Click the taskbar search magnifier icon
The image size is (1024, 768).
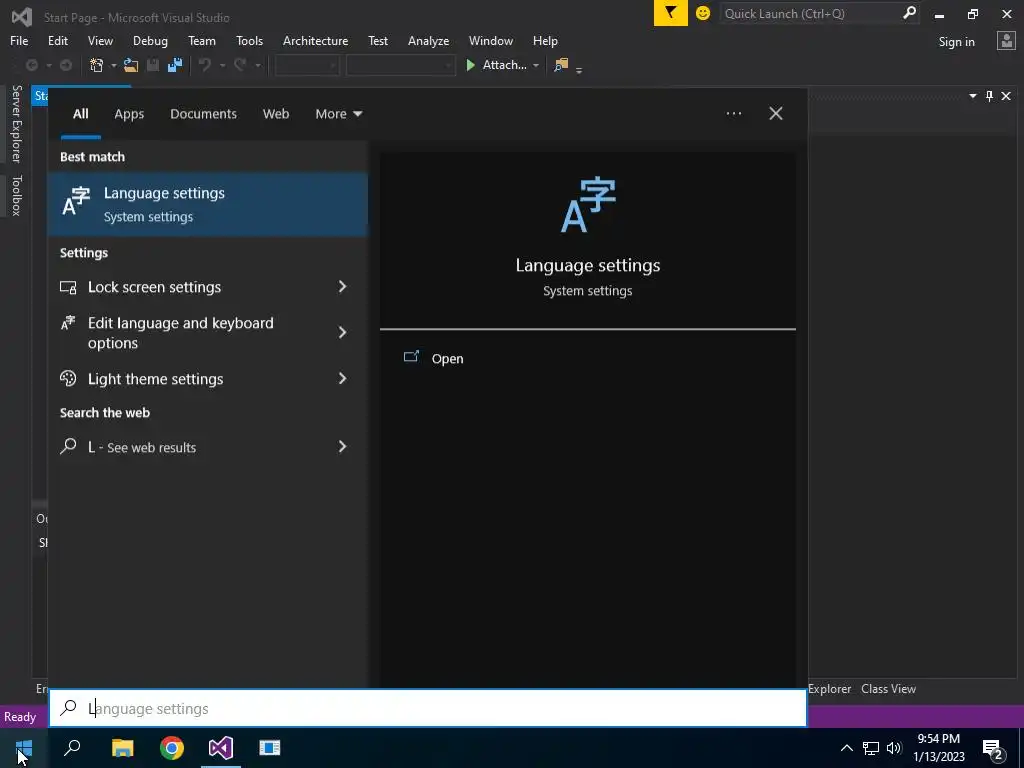[x=72, y=747]
